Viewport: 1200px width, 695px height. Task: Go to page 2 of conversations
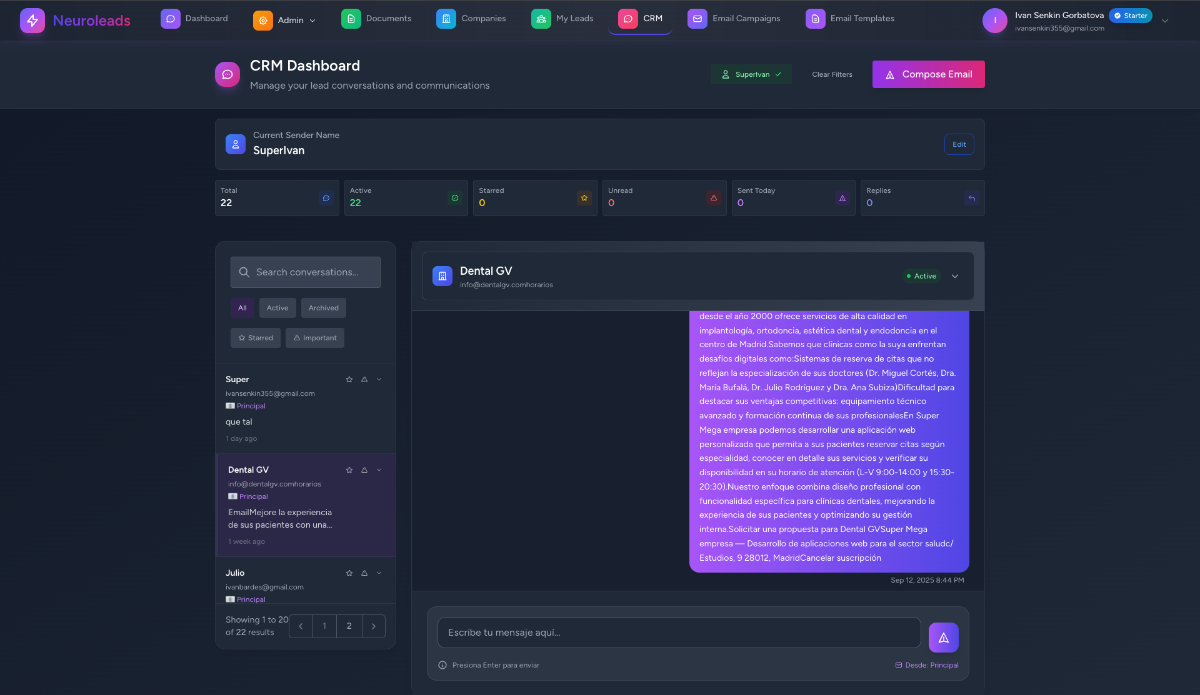[x=348, y=626]
